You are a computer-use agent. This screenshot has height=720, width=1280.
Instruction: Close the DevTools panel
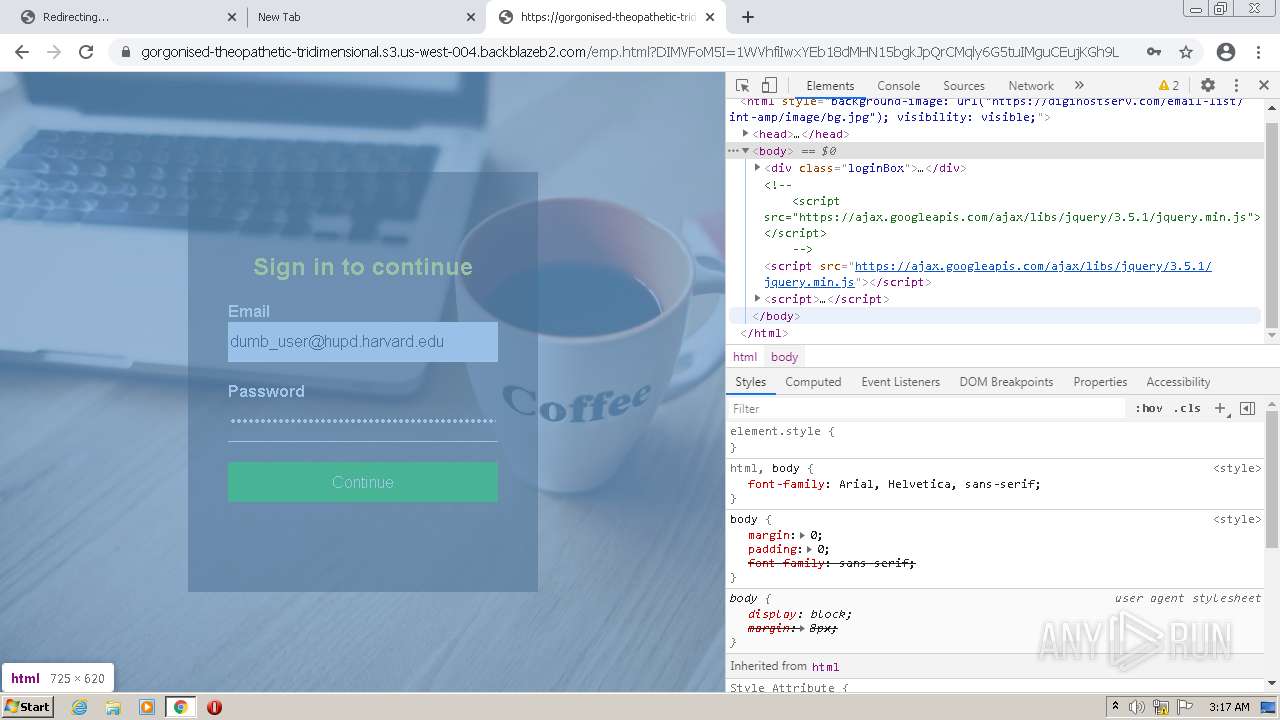(x=1264, y=86)
